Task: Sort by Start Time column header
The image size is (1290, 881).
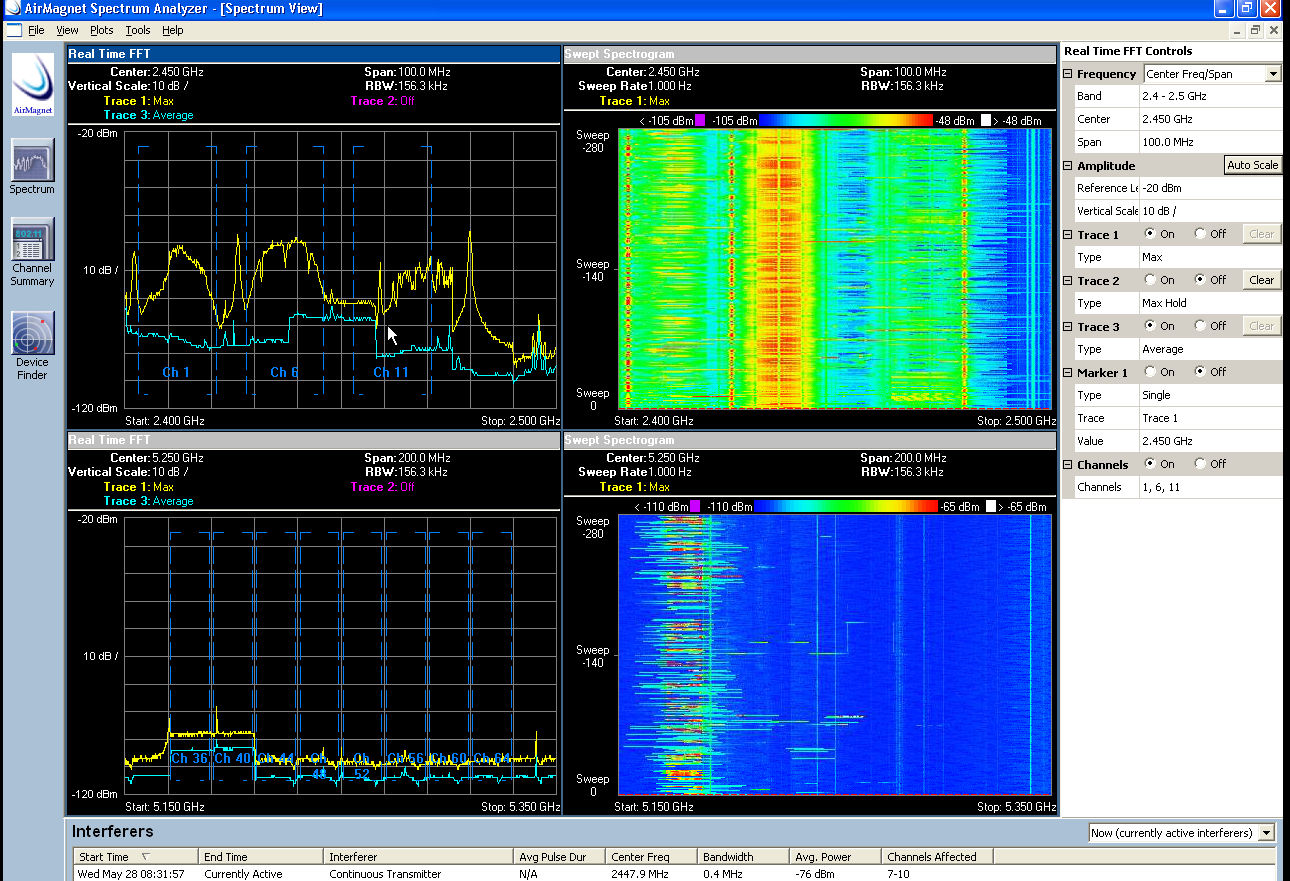Action: coord(136,857)
